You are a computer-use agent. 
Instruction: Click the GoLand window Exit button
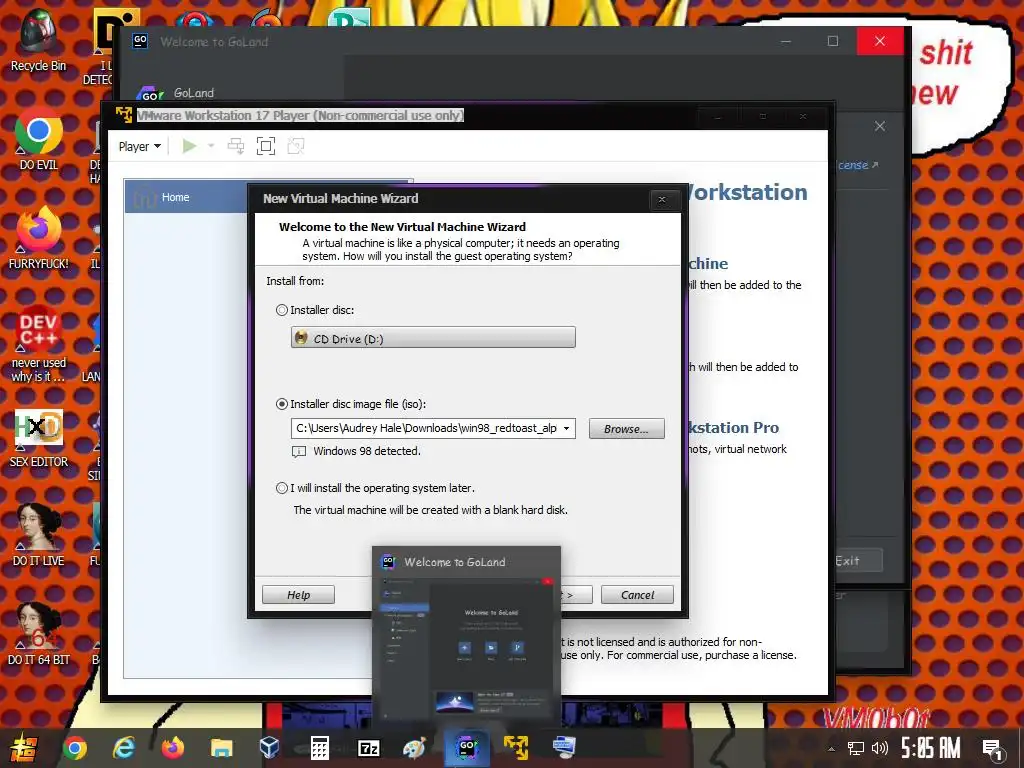click(857, 560)
